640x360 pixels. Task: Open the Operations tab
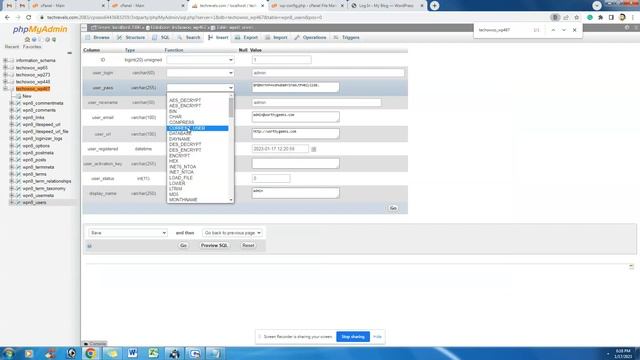[x=311, y=38]
